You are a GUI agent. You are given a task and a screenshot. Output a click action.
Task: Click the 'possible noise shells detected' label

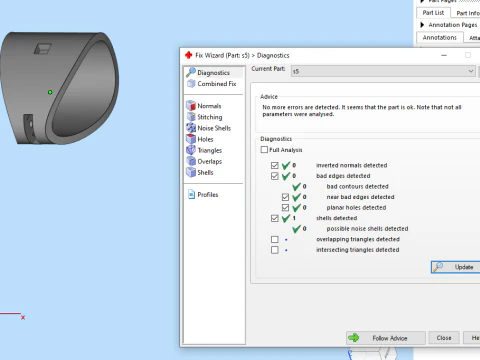(x=367, y=229)
